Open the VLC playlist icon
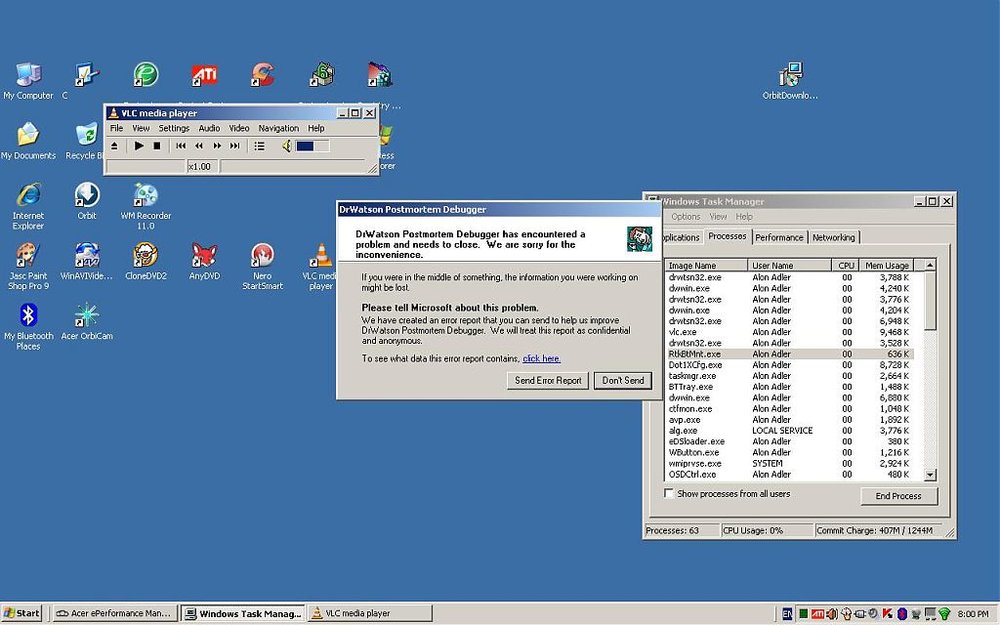Screen dimensions: 1000x625 pos(259,146)
